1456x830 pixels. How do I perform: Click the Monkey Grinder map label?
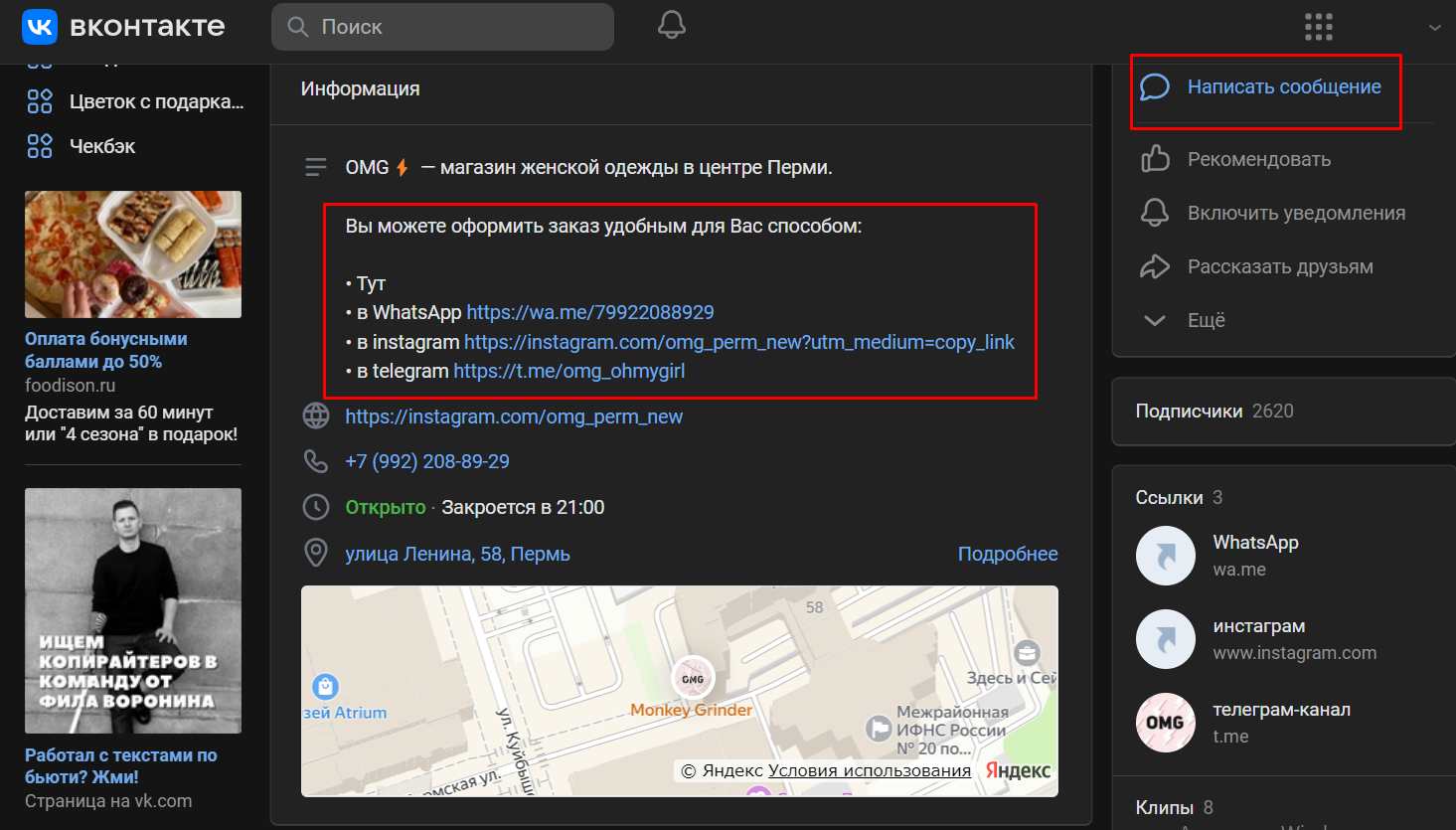[x=692, y=710]
